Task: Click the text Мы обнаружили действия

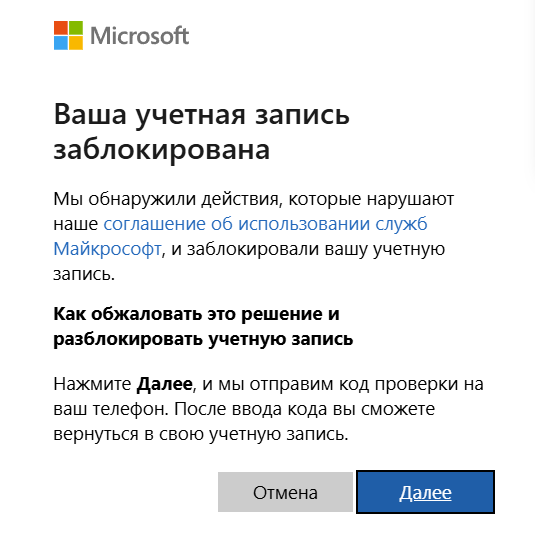Action: click(167, 199)
